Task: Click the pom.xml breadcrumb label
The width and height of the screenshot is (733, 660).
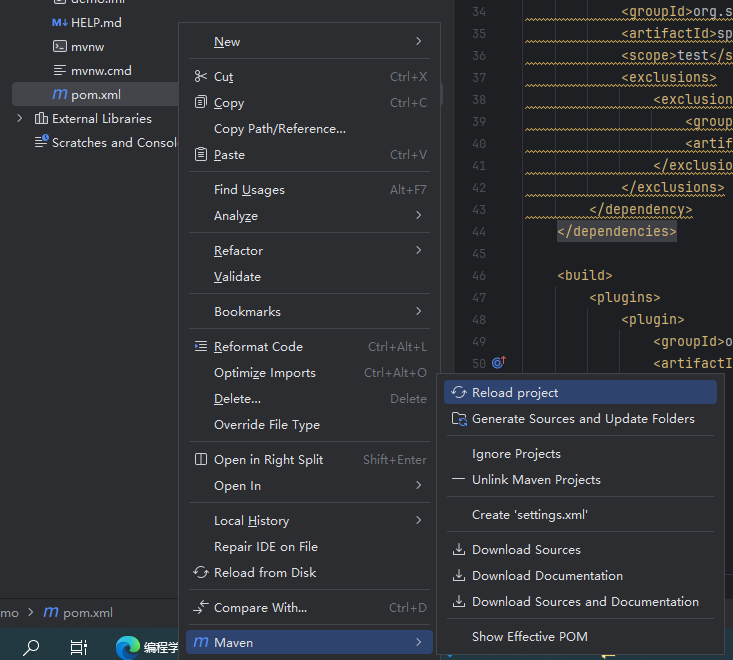Action: (88, 612)
